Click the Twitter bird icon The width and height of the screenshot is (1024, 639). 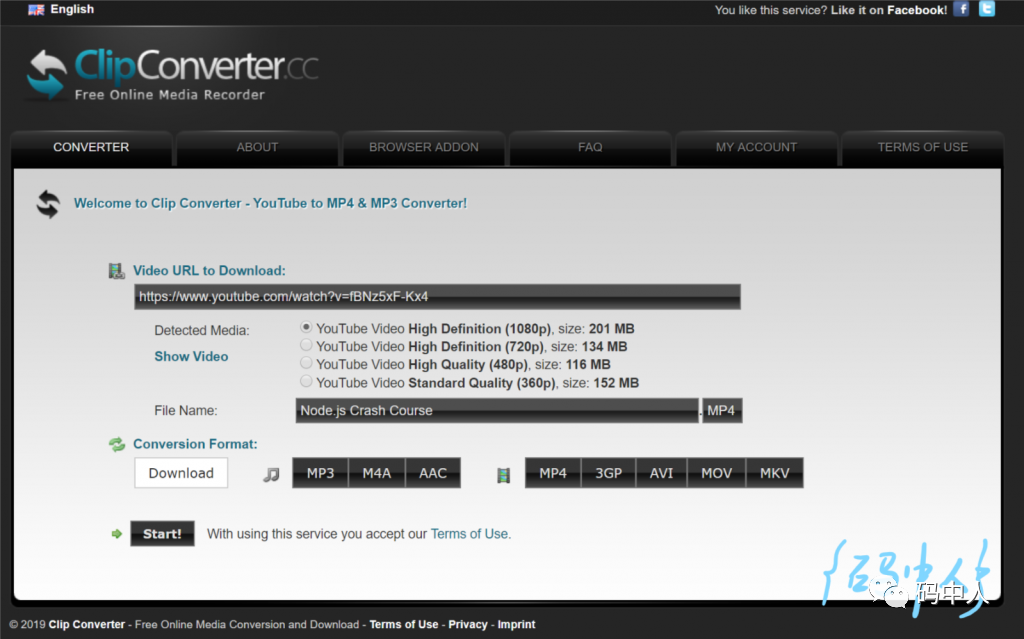987,9
